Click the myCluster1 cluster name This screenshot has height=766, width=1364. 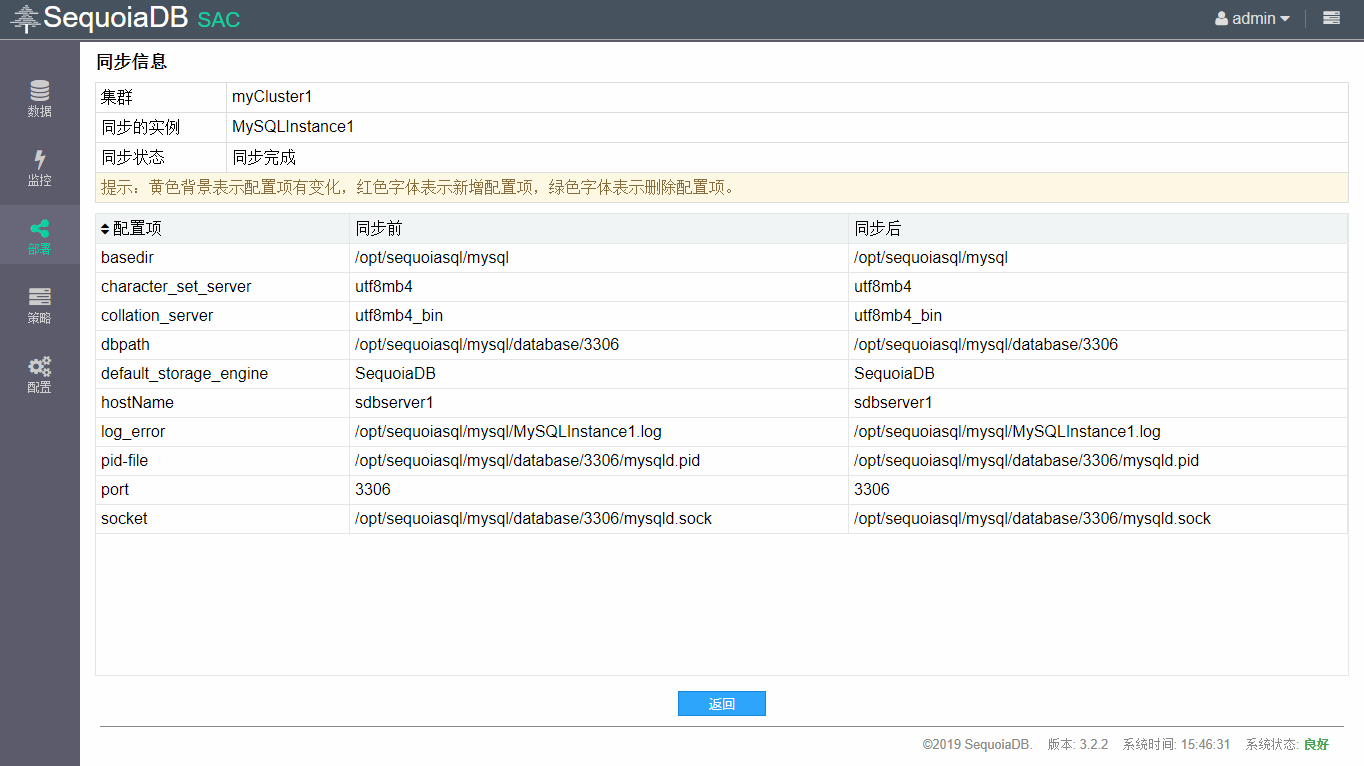click(x=272, y=97)
